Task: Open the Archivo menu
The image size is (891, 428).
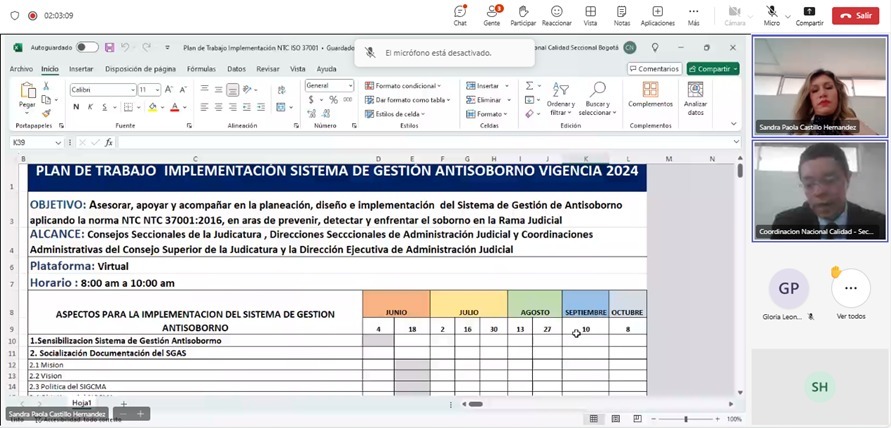Action: coord(21,69)
